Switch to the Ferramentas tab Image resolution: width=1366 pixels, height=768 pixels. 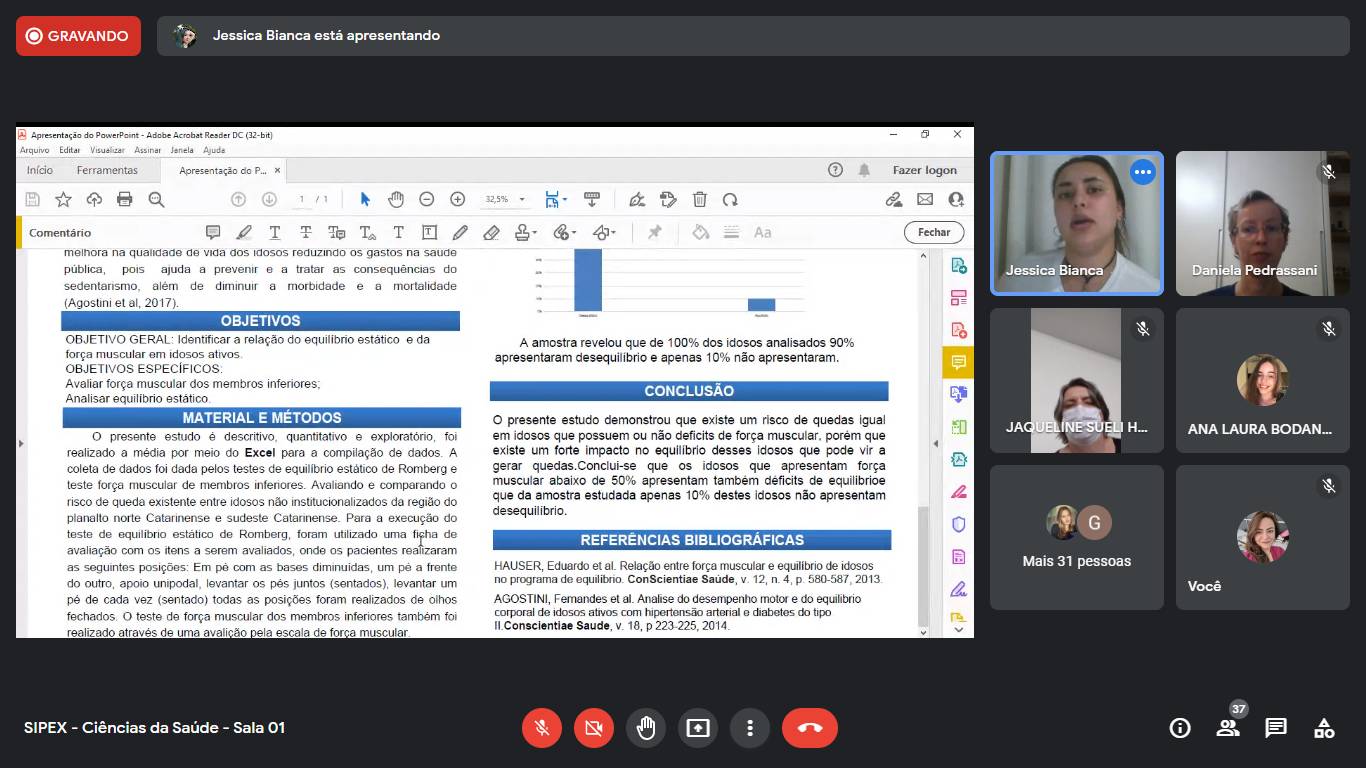click(107, 170)
